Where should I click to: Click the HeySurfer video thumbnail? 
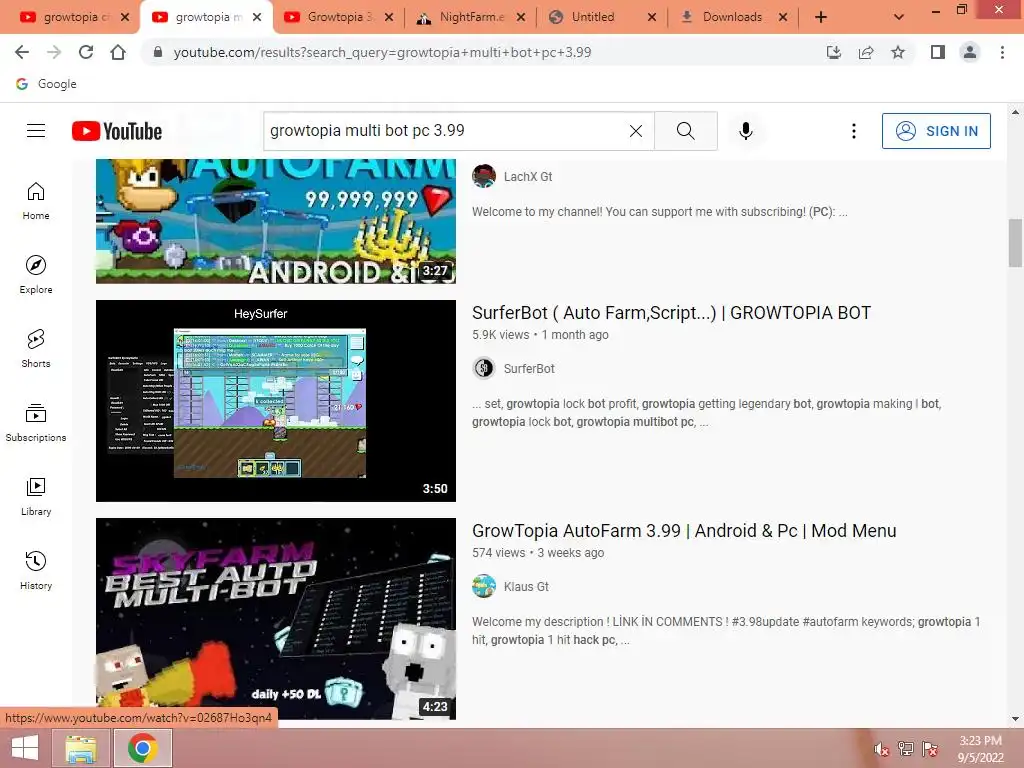tap(276, 401)
